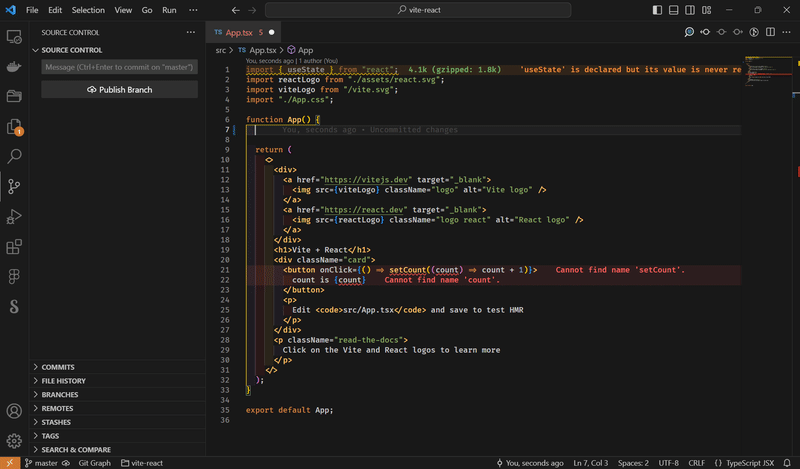Select the Source Control branch icon in activity bar
This screenshot has width=800, height=469.
(x=14, y=186)
